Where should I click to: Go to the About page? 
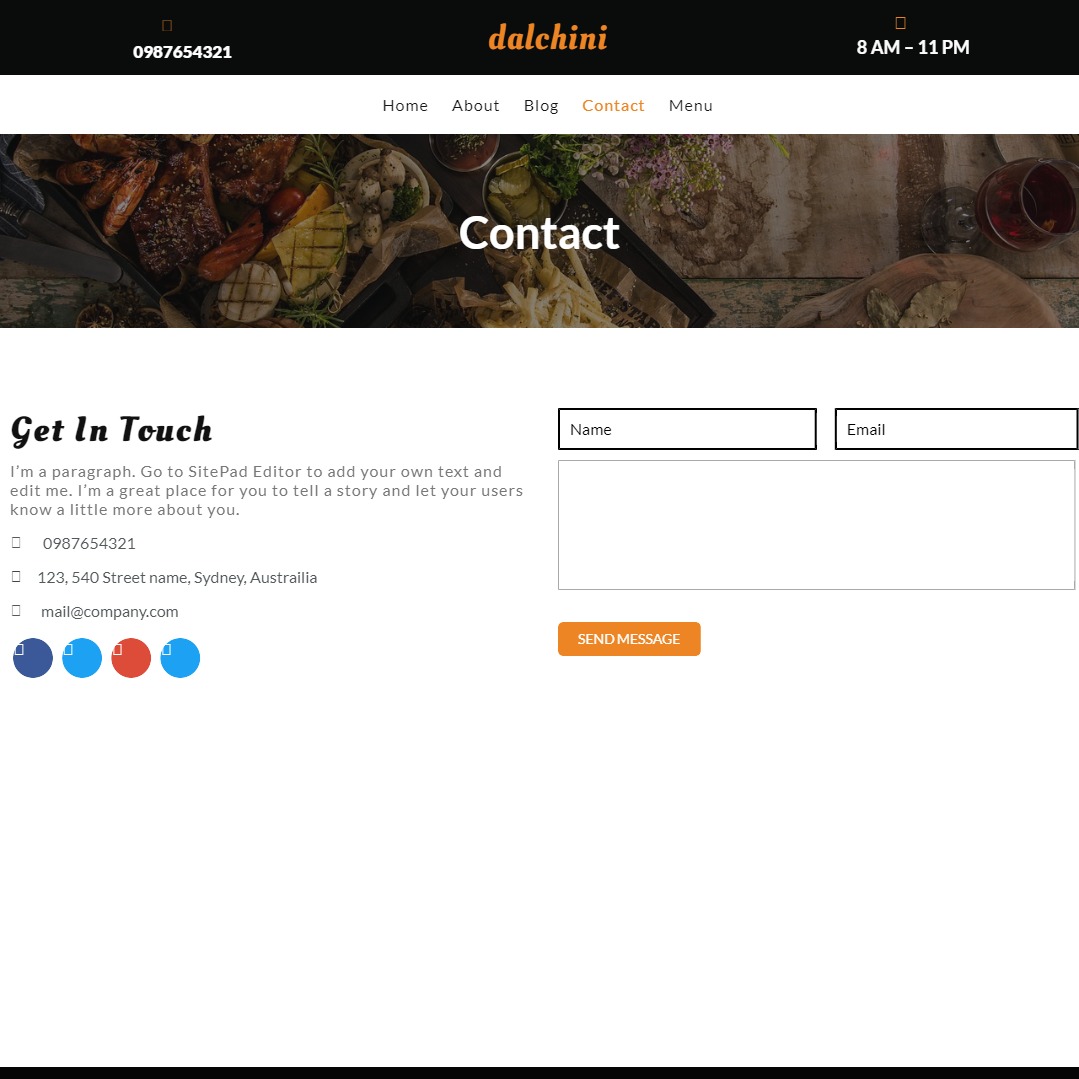[x=476, y=105]
